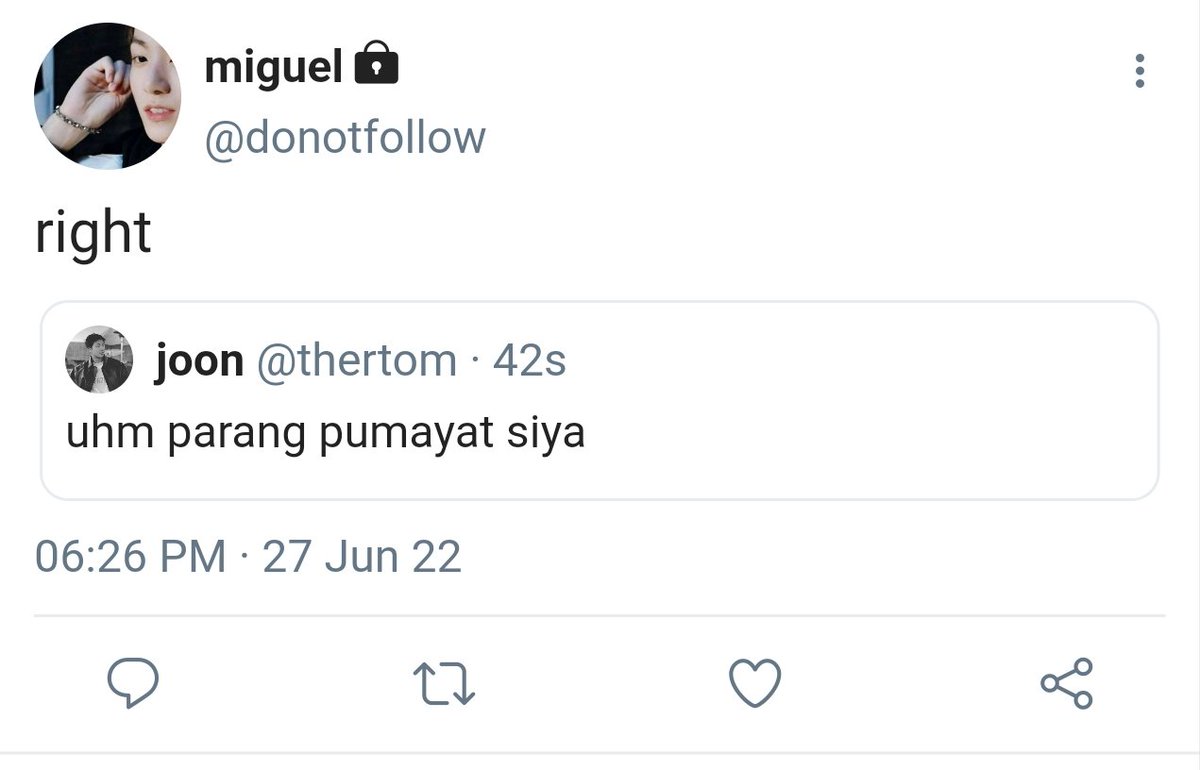1200x770 pixels.
Task: Open the @thertom handle
Action: [357, 361]
